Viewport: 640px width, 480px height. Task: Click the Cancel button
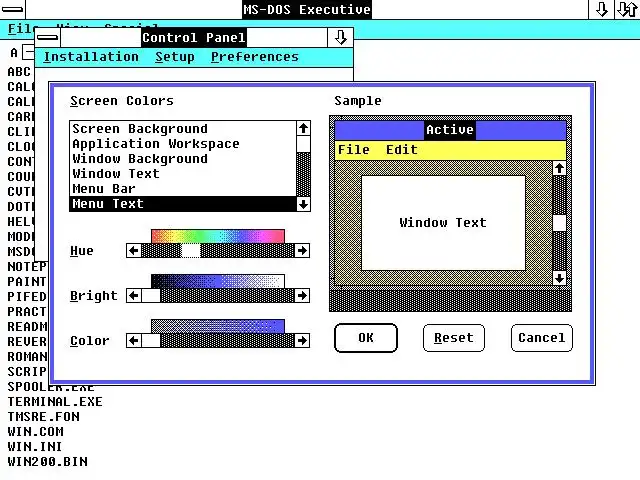pyautogui.click(x=542, y=338)
